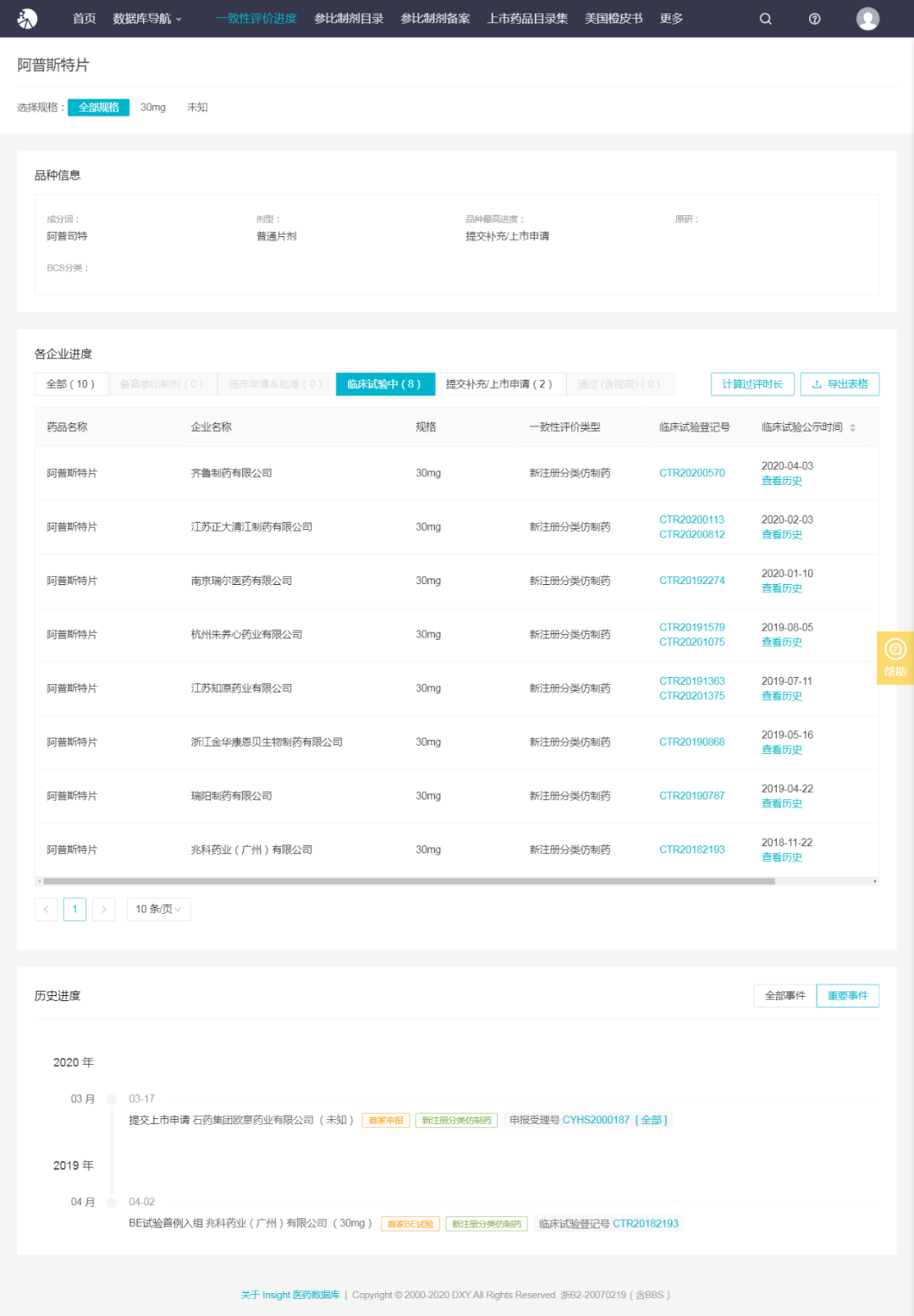Click the 浙江金华康恩贝生物制药有限公司 company cell

267,742
